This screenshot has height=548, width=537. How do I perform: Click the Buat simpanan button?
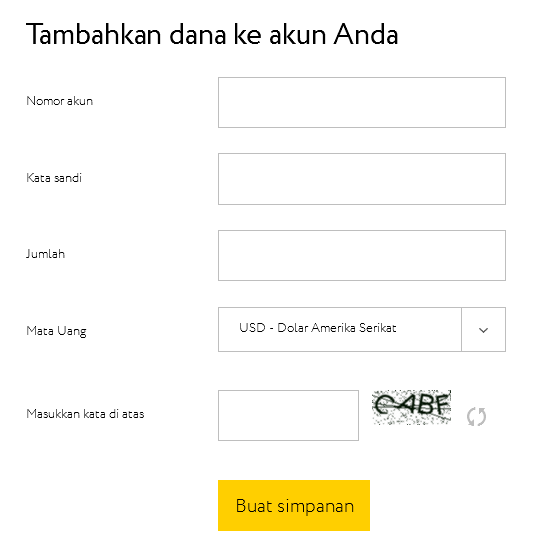coord(294,505)
